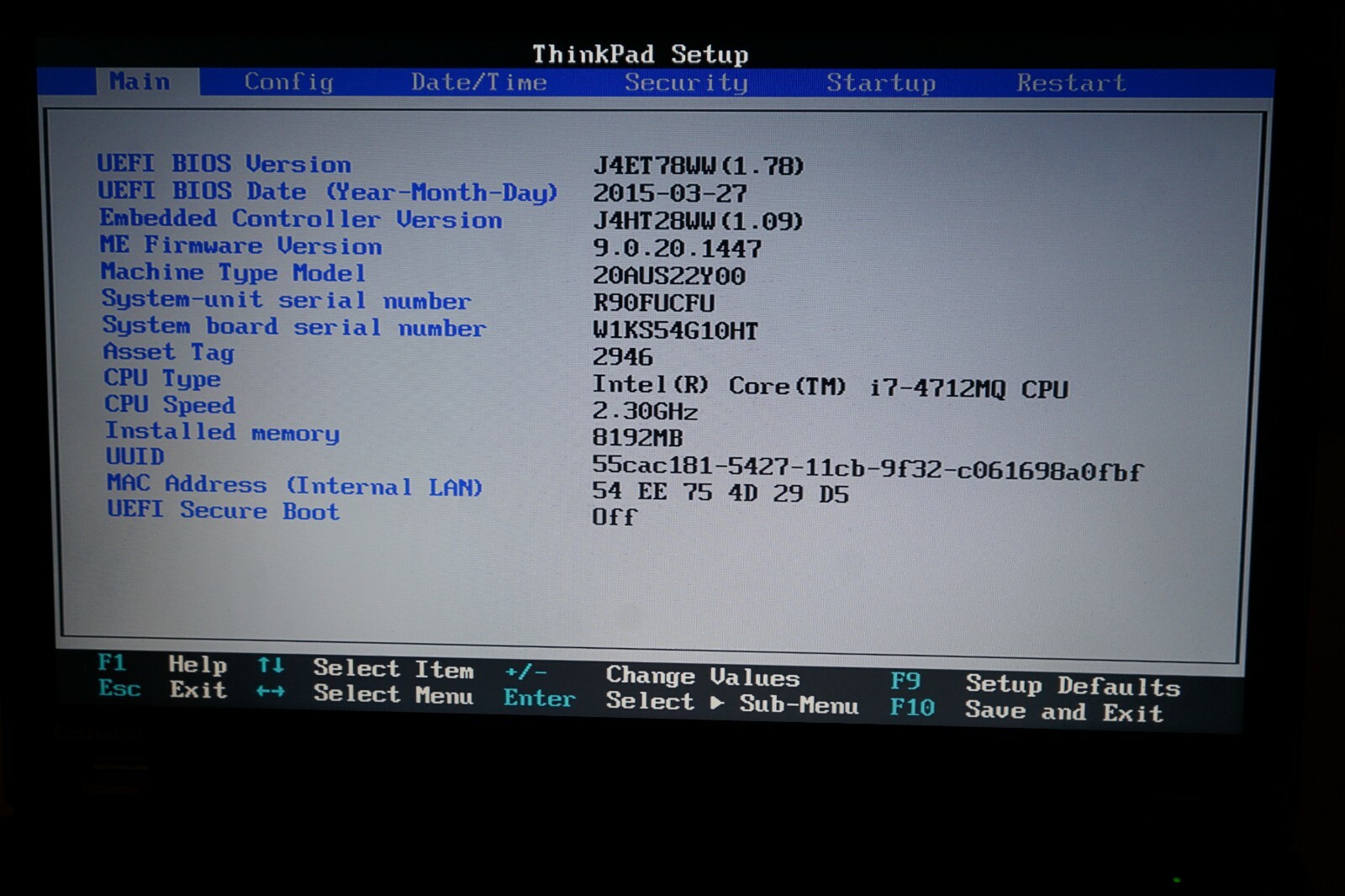Screen dimensions: 1345x896
Task: Select BIOS date value 2015-03-27
Action: (670, 193)
